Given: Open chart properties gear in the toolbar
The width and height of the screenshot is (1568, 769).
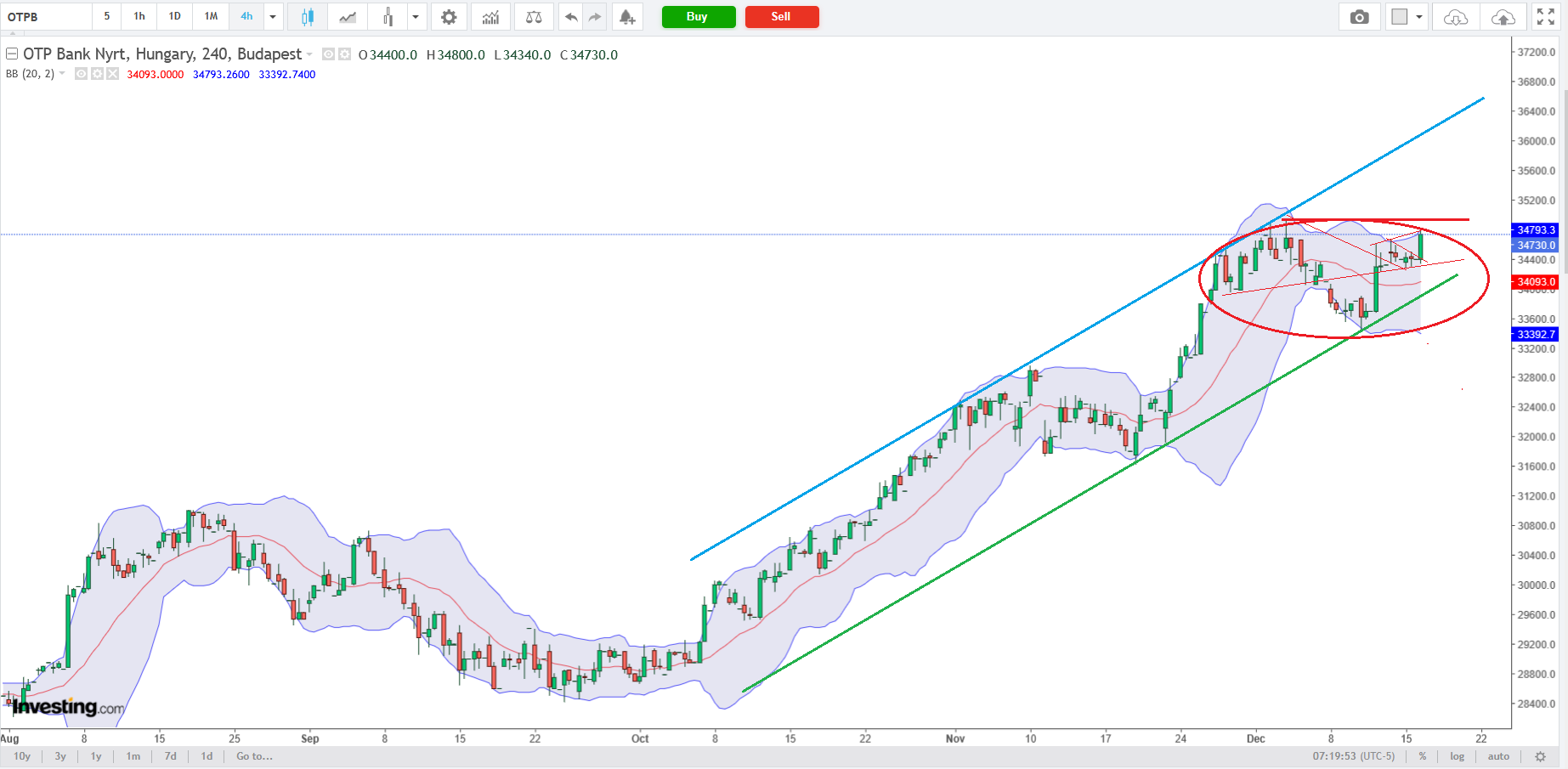Looking at the screenshot, I should coord(449,16).
